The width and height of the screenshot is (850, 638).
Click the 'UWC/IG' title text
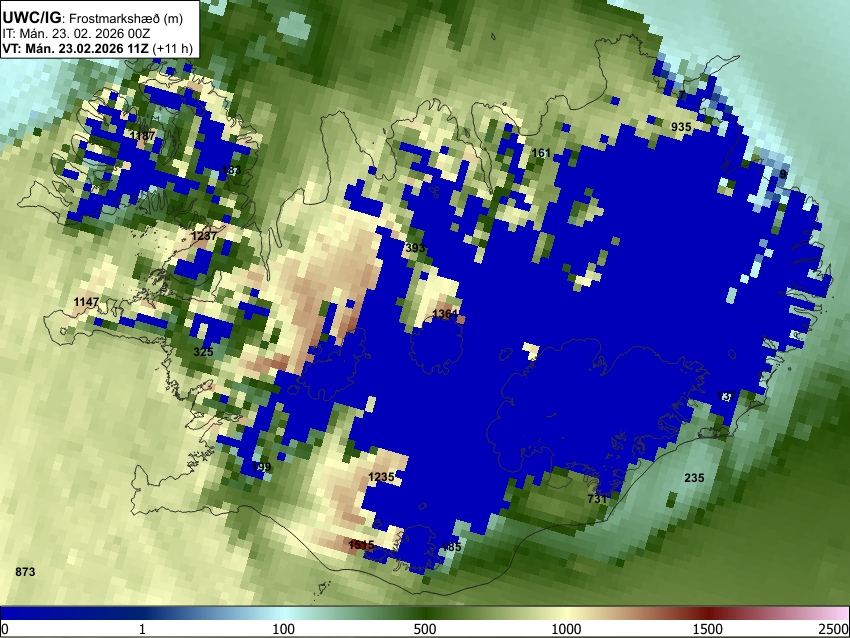[x=31, y=18]
